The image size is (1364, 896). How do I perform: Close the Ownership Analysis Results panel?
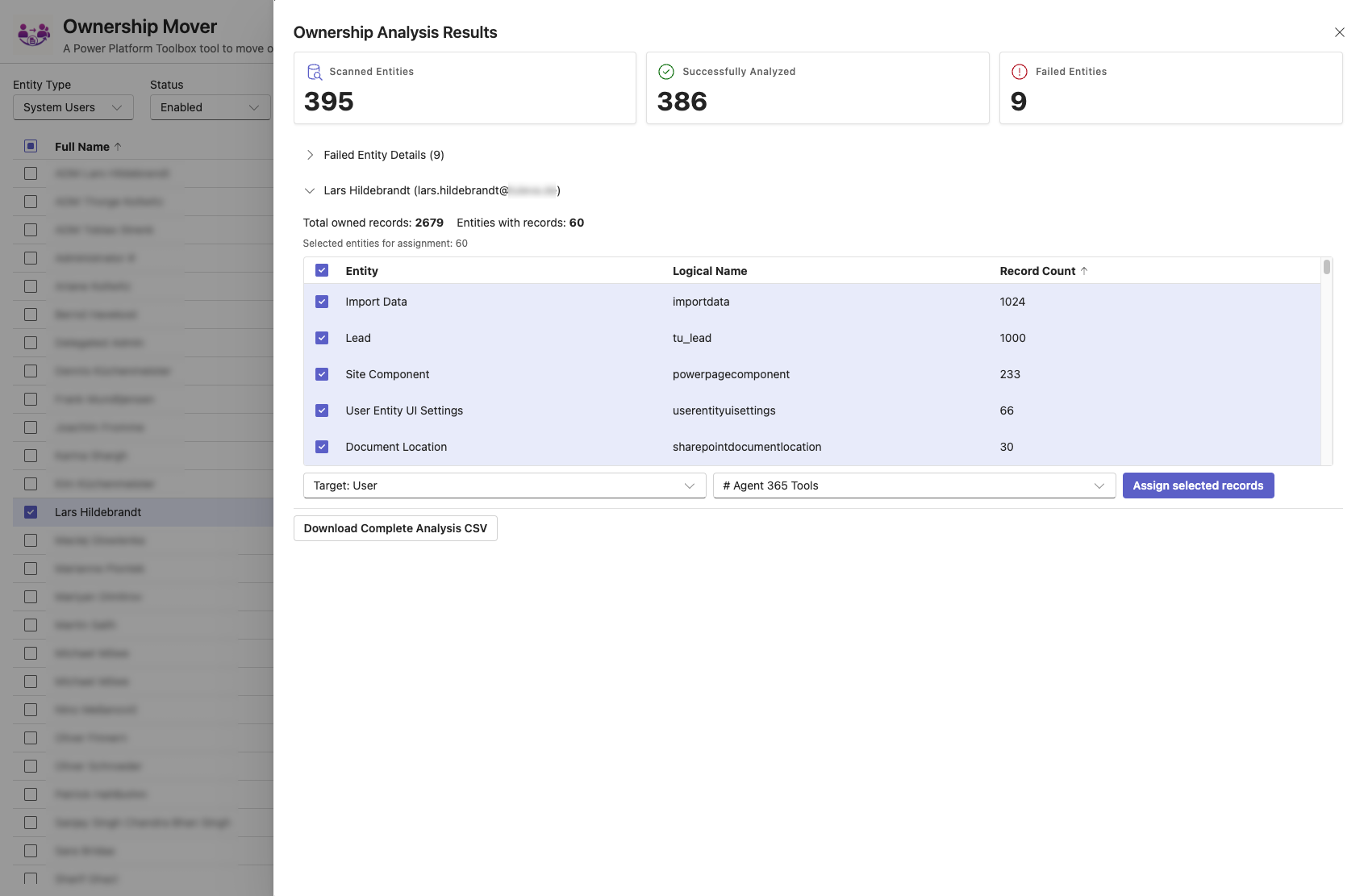[x=1339, y=32]
